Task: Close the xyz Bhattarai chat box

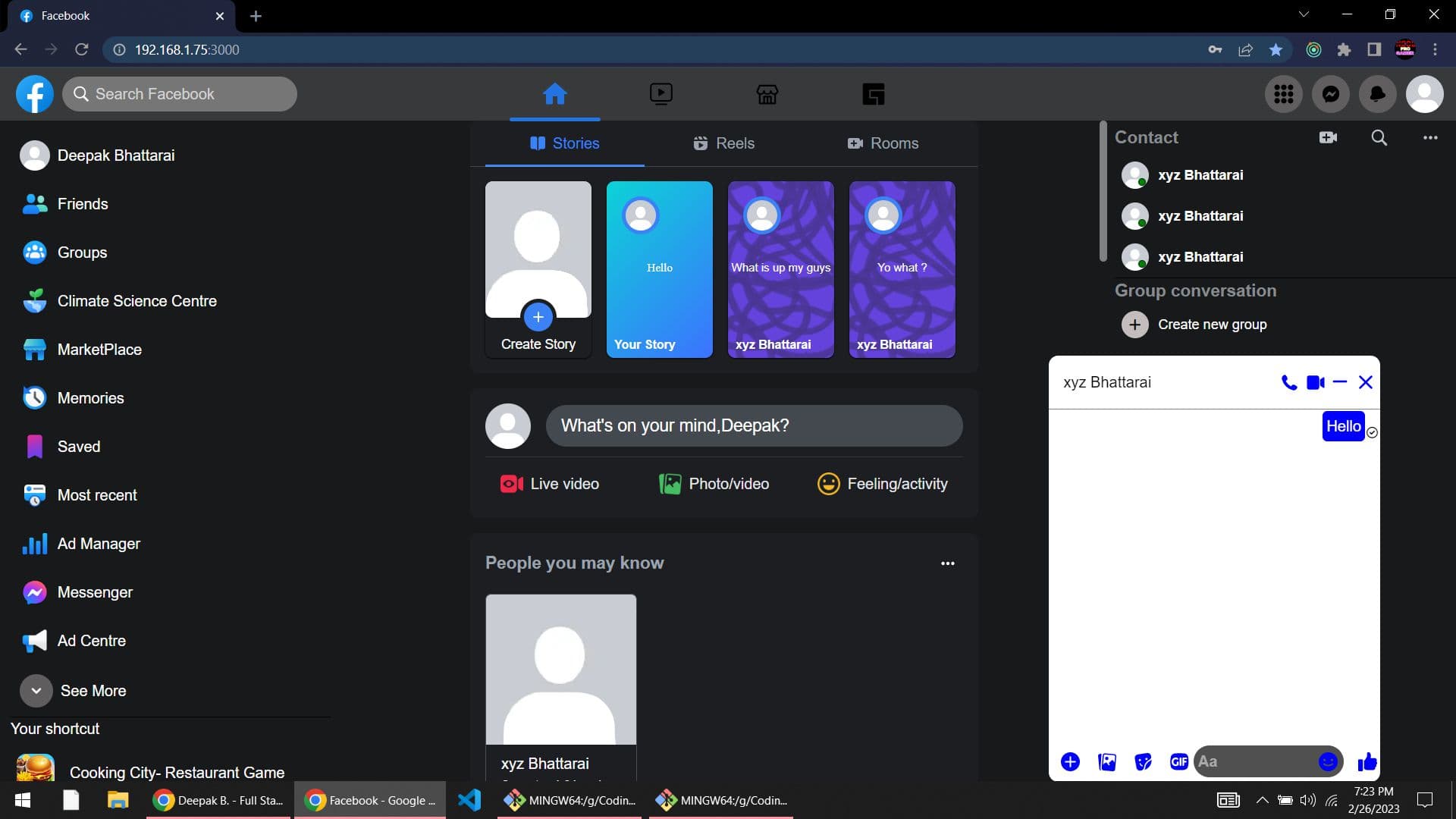Action: point(1366,382)
